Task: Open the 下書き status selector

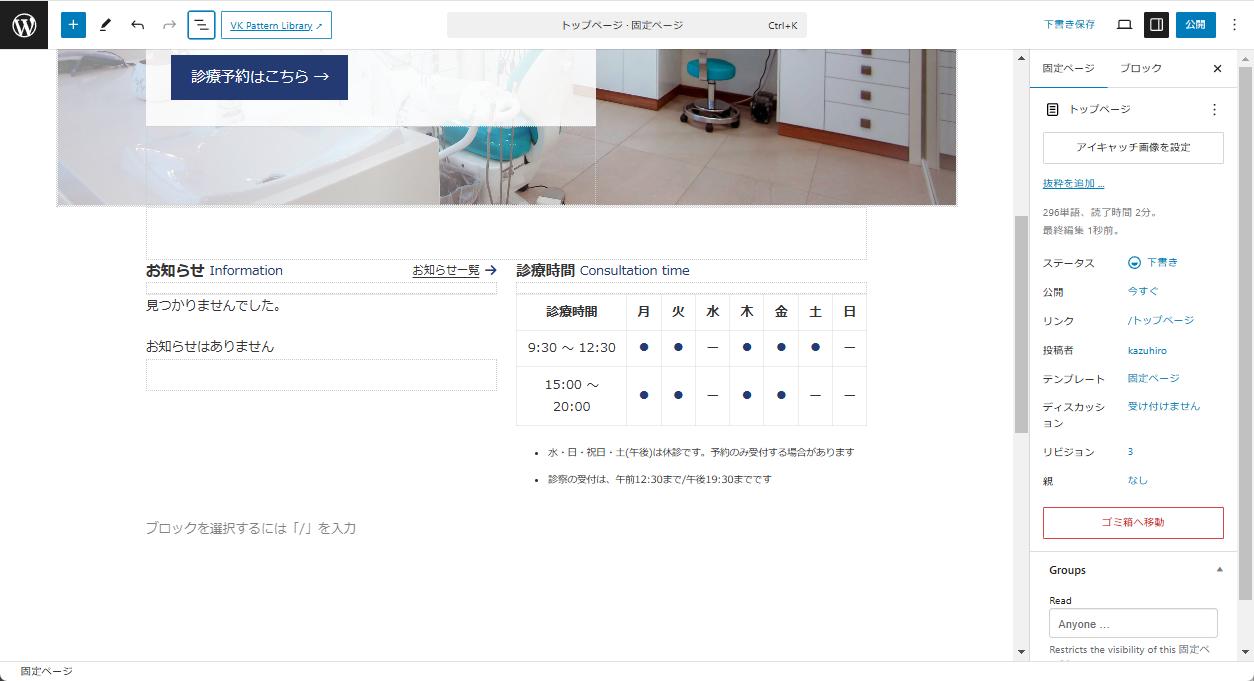Action: [x=1154, y=263]
